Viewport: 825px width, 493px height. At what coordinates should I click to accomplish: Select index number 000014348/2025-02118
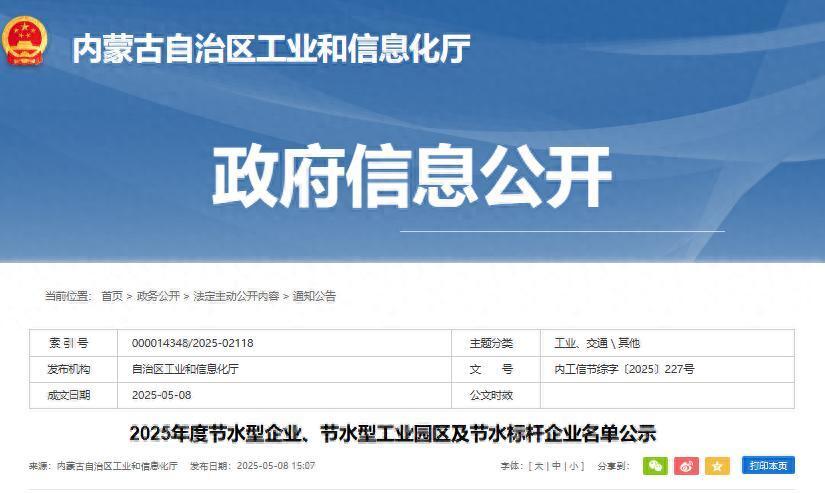point(193,343)
